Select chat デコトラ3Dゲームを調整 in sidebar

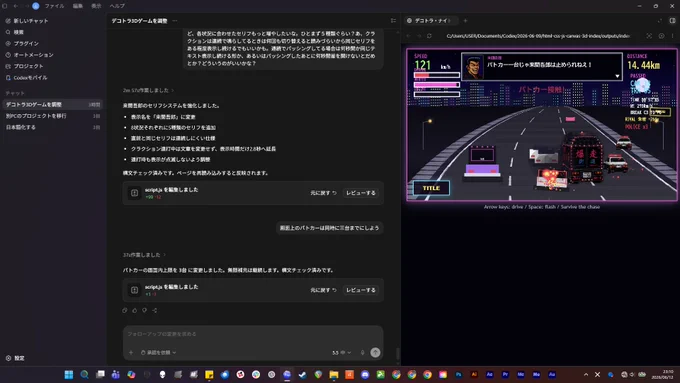52,105
